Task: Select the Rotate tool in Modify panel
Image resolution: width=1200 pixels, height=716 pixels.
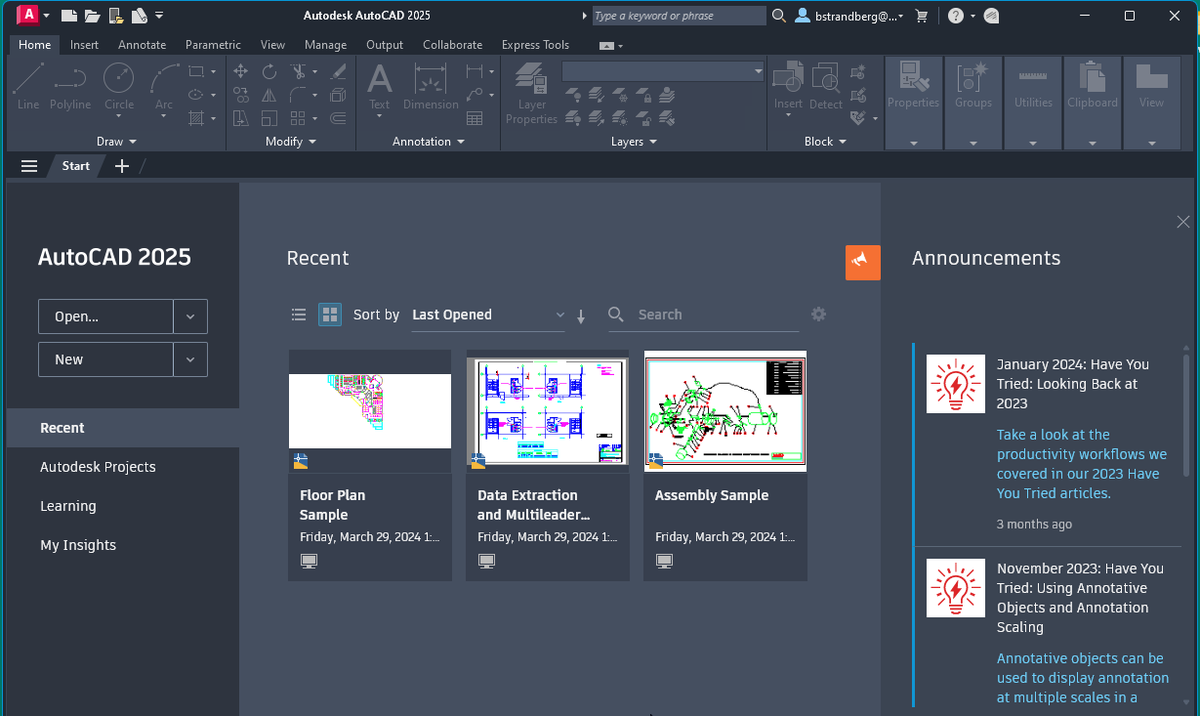Action: pyautogui.click(x=269, y=71)
